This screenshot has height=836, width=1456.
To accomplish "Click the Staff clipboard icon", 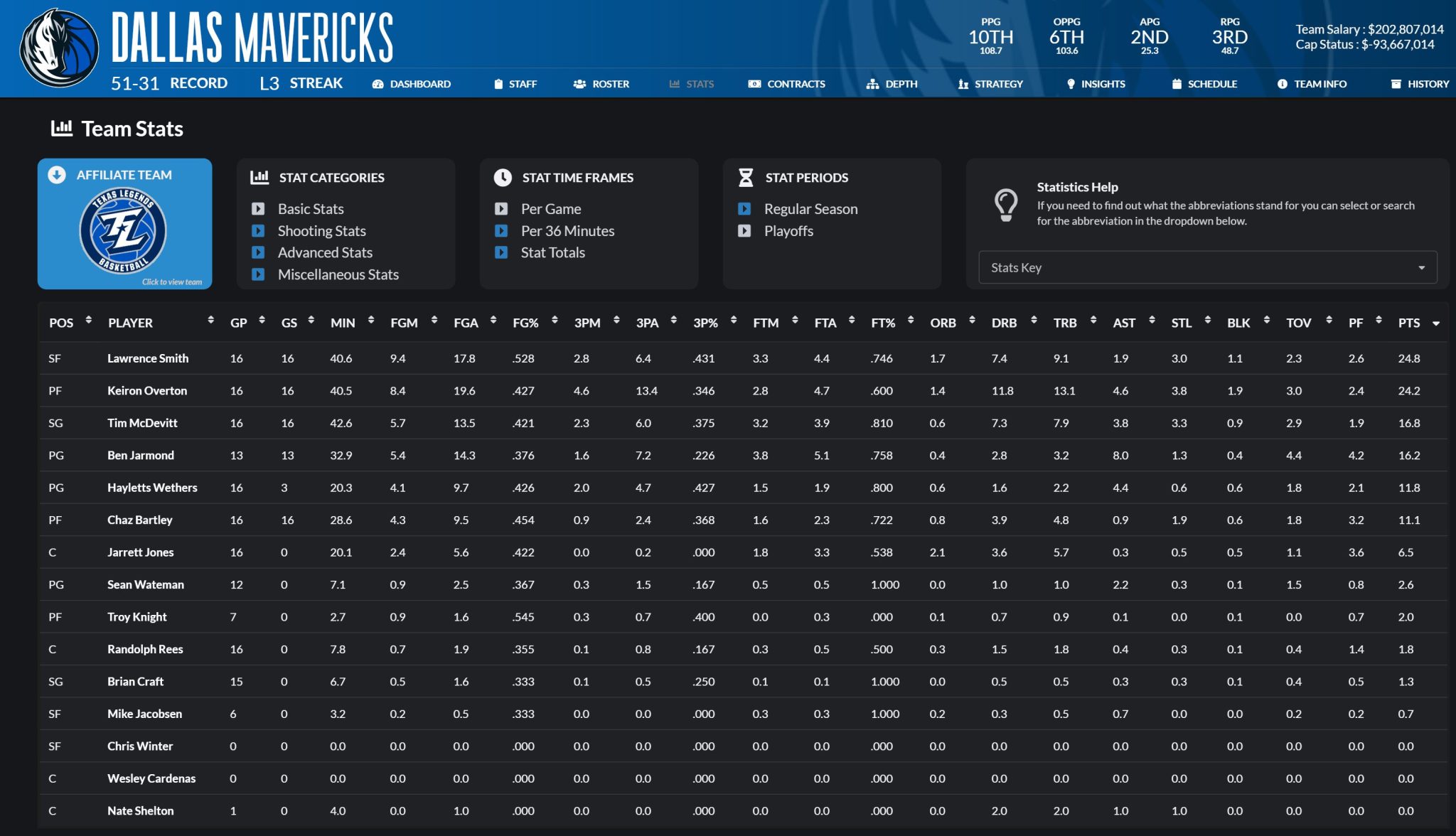I will (x=498, y=84).
